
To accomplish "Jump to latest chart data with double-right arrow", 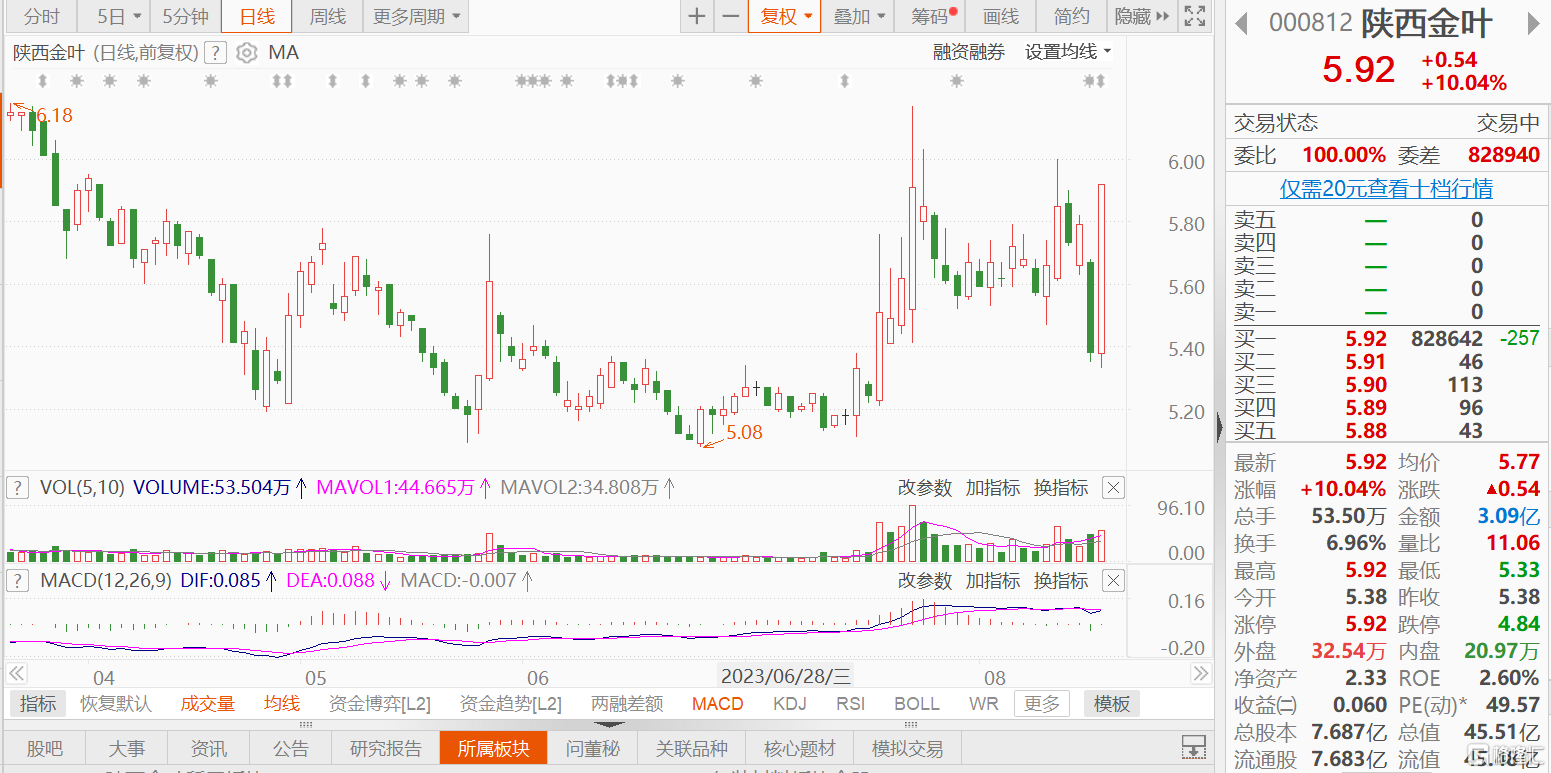I will (x=1201, y=675).
